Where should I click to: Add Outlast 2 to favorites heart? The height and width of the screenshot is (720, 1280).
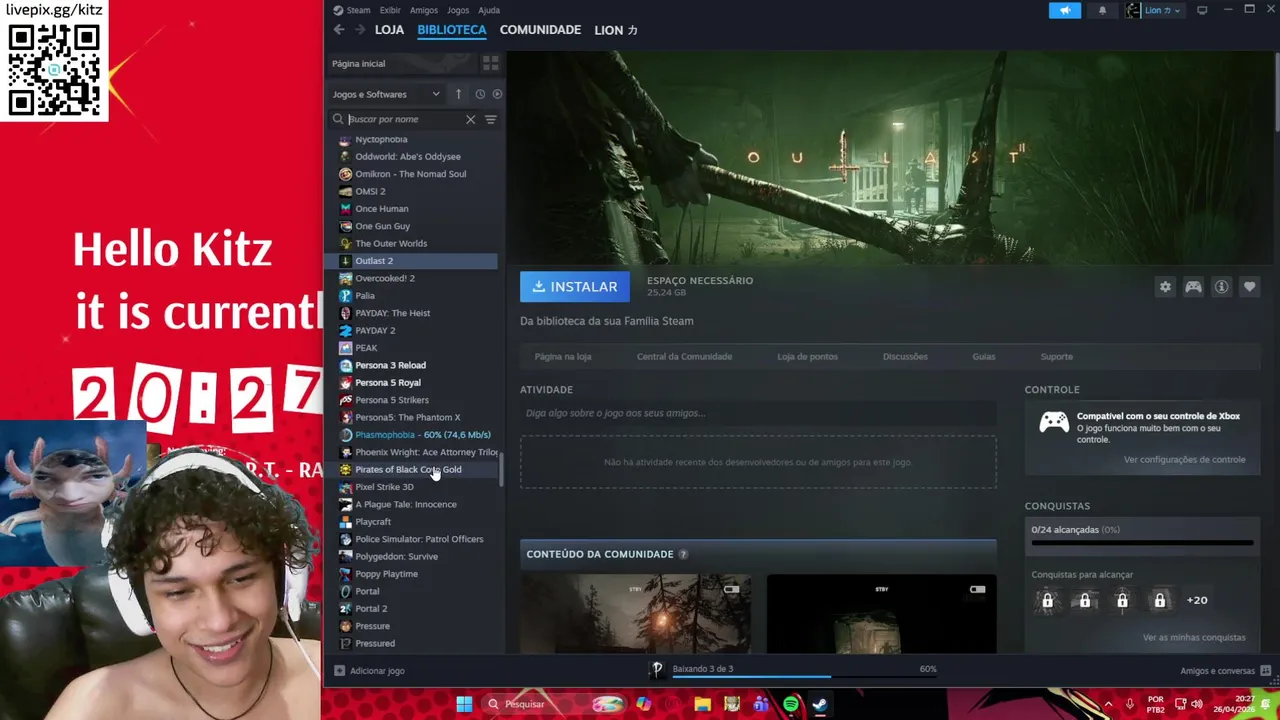point(1249,287)
